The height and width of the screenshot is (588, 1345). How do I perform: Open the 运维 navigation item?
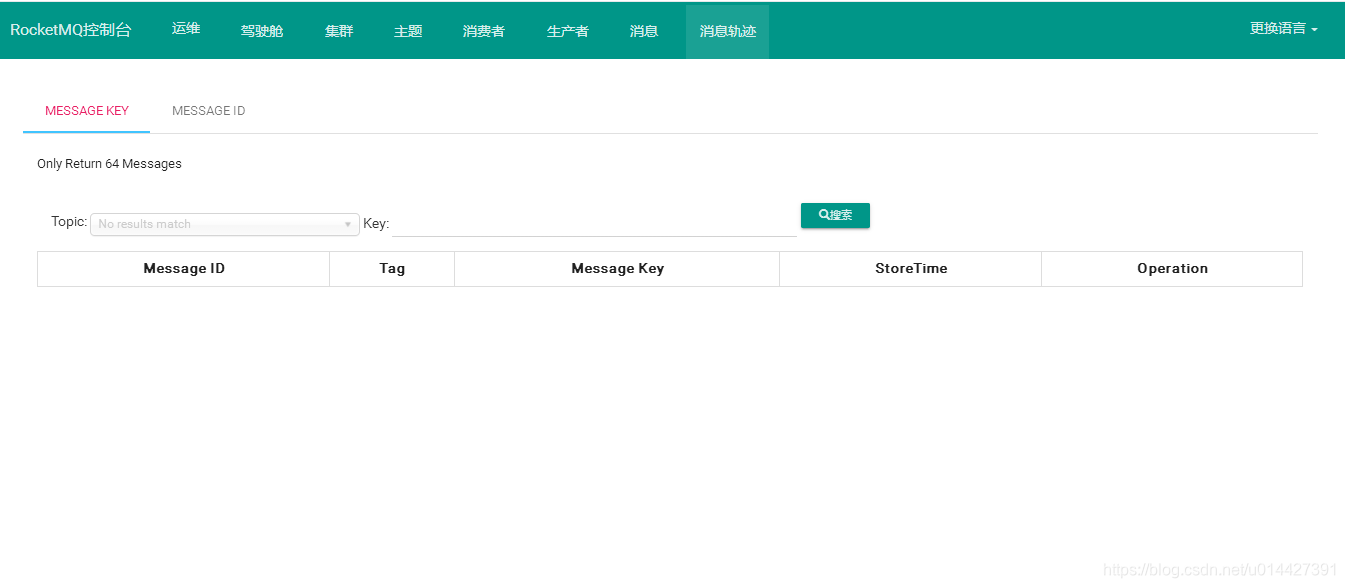coord(186,30)
